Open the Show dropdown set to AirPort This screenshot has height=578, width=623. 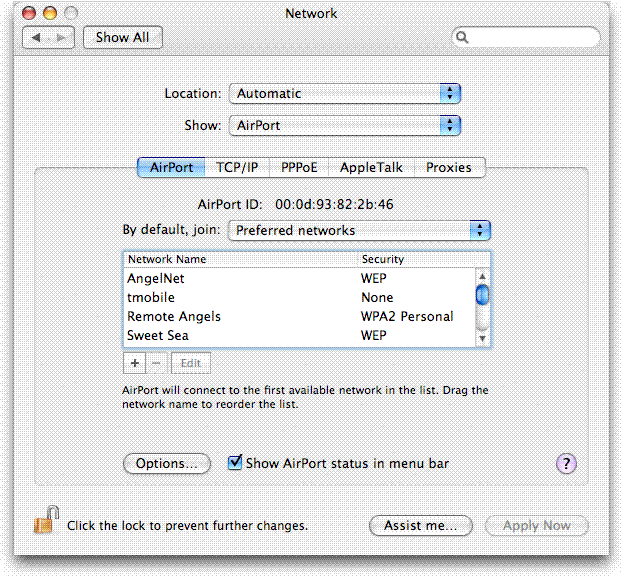344,126
